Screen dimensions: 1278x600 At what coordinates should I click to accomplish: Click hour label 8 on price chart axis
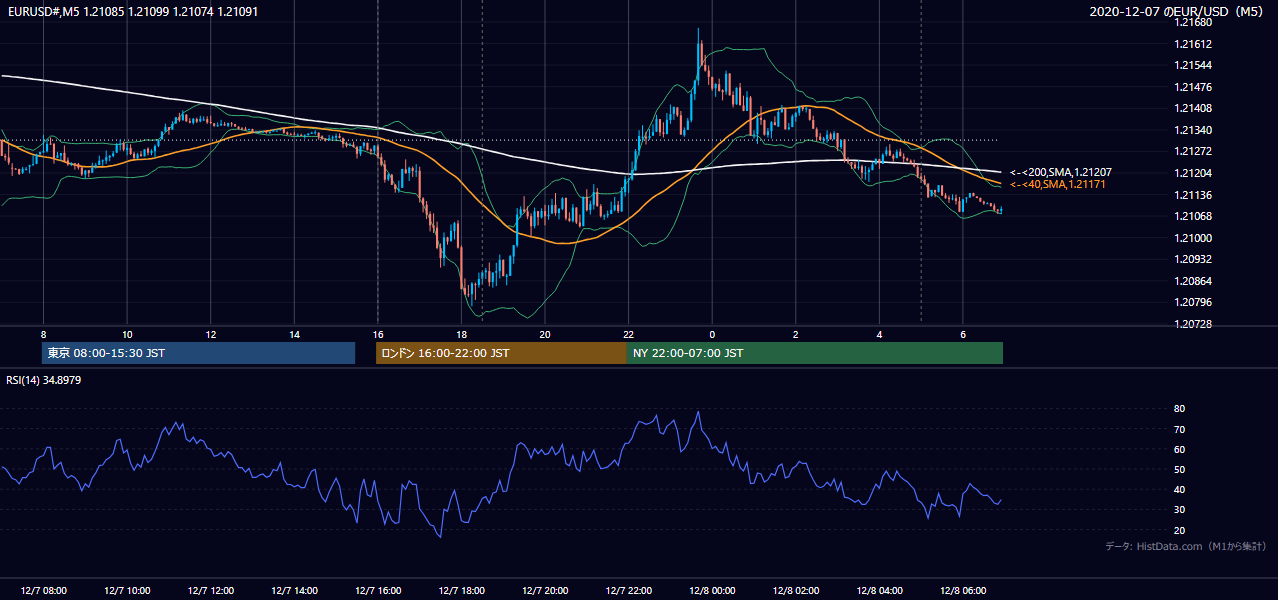[x=43, y=334]
